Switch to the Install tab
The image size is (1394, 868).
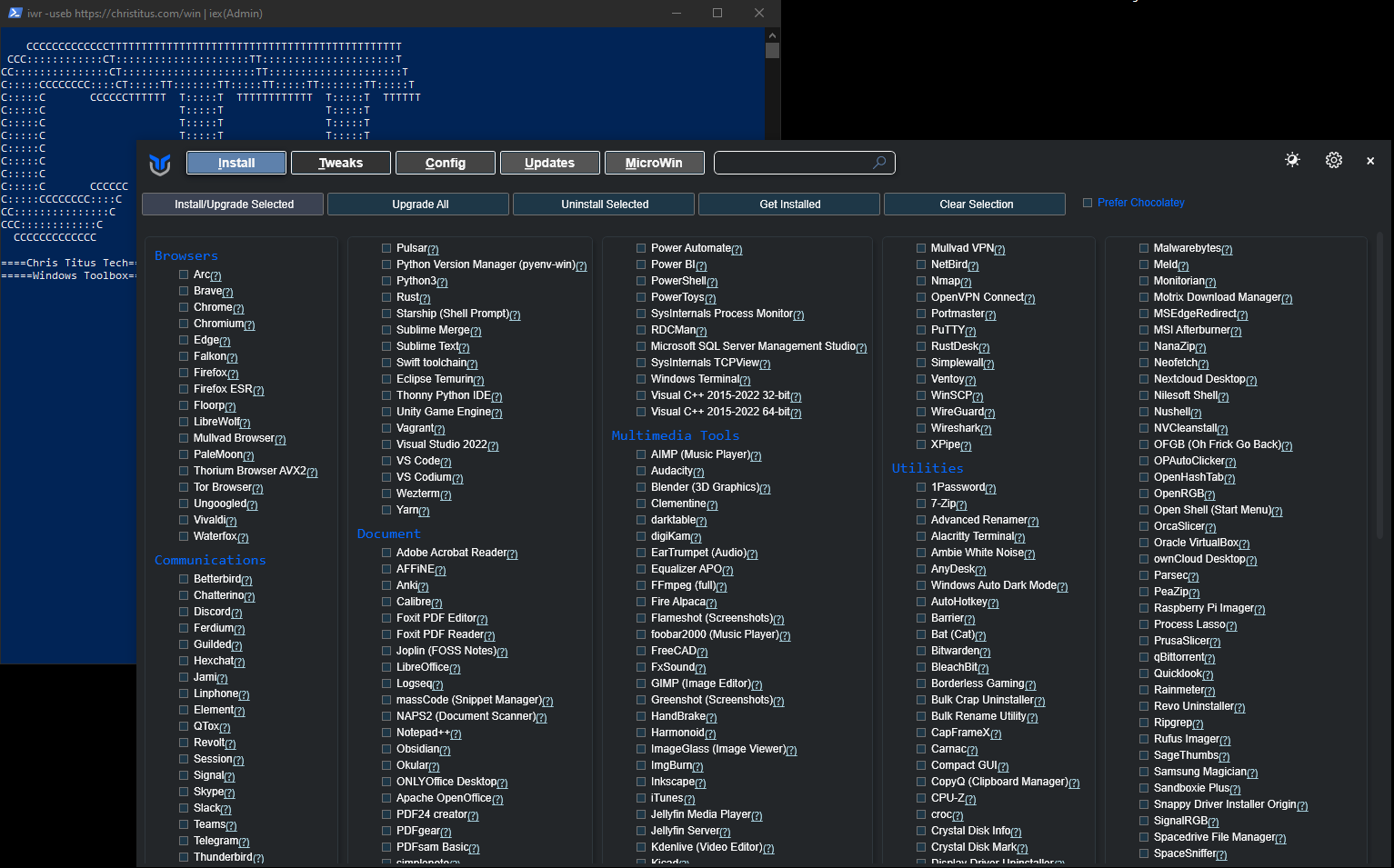[236, 163]
